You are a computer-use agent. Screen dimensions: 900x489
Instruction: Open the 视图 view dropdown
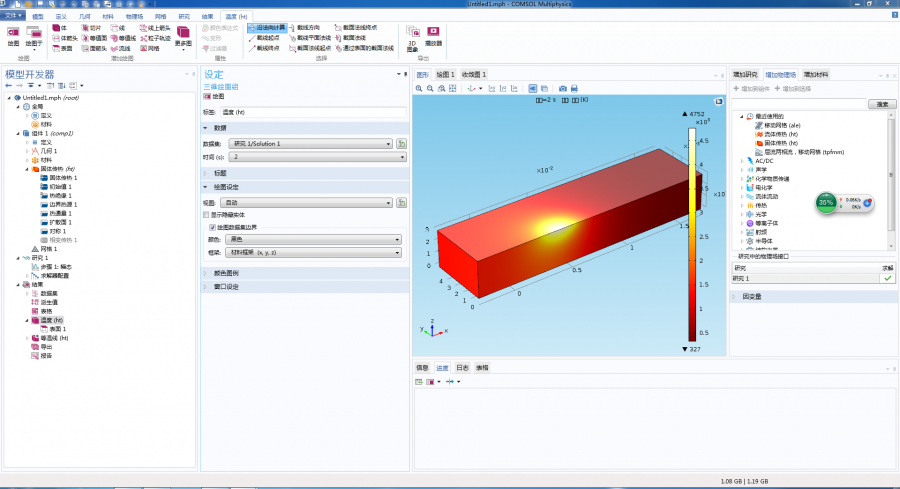pyautogui.click(x=307, y=203)
